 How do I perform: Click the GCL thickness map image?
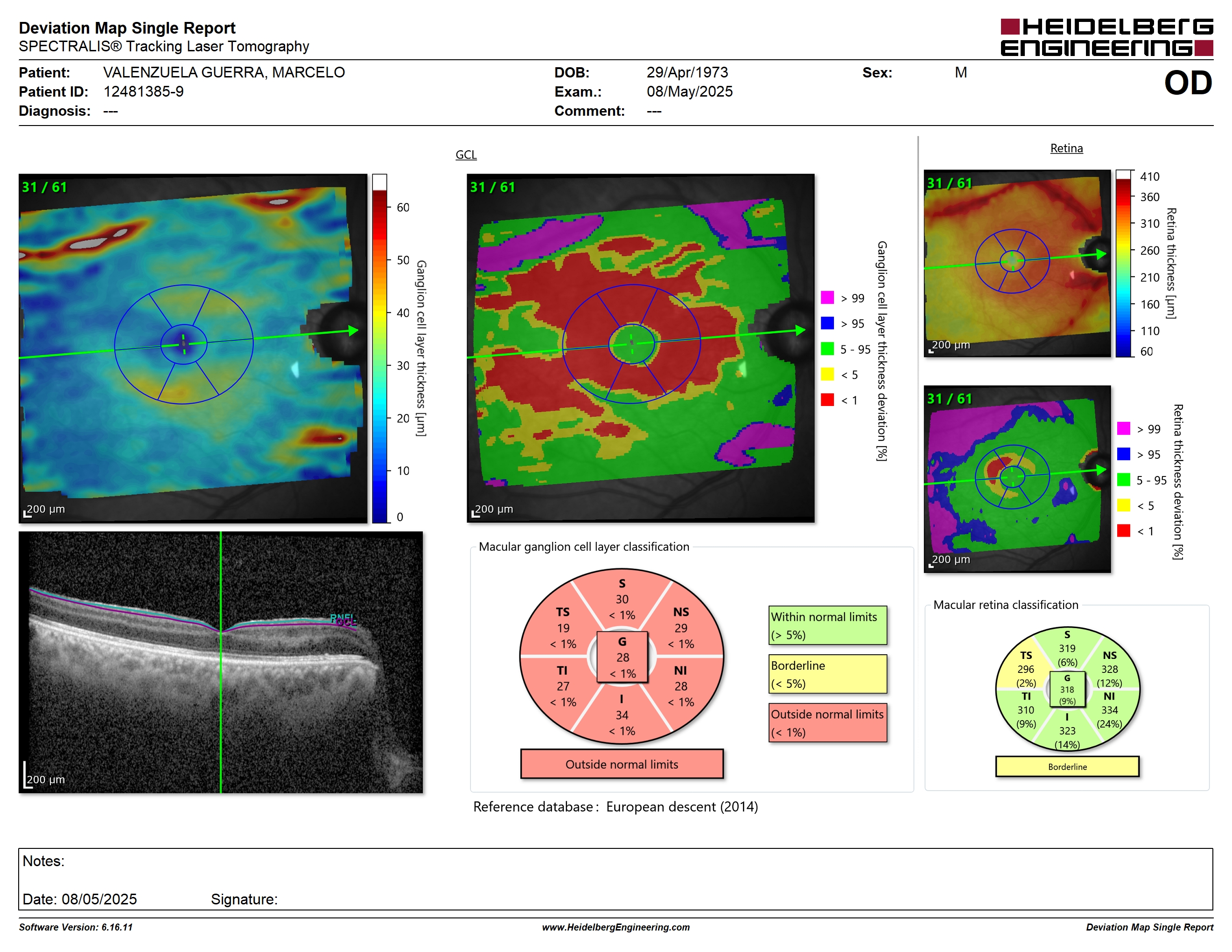coord(193,349)
